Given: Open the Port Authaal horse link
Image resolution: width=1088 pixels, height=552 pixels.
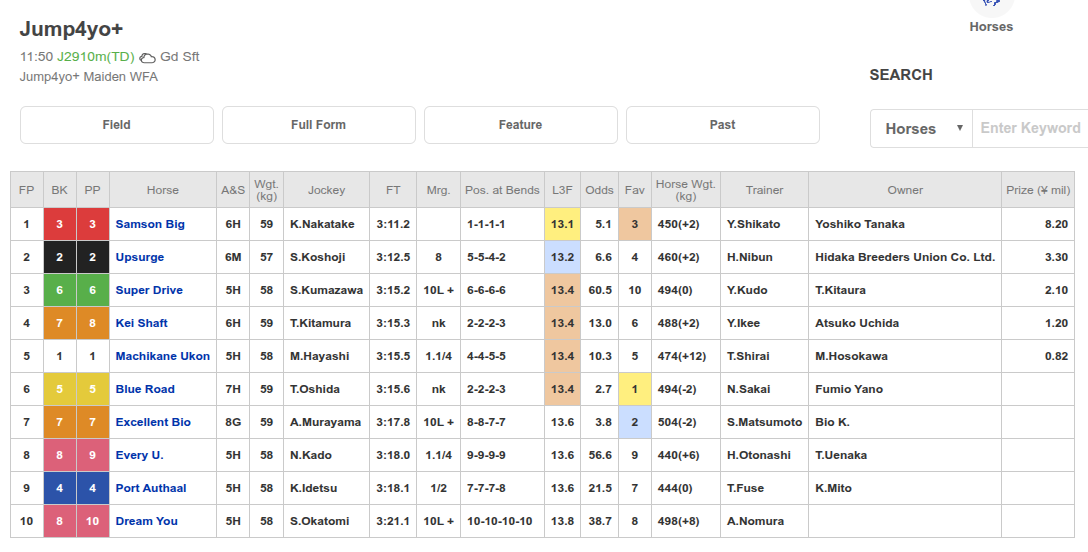Looking at the screenshot, I should click(151, 488).
